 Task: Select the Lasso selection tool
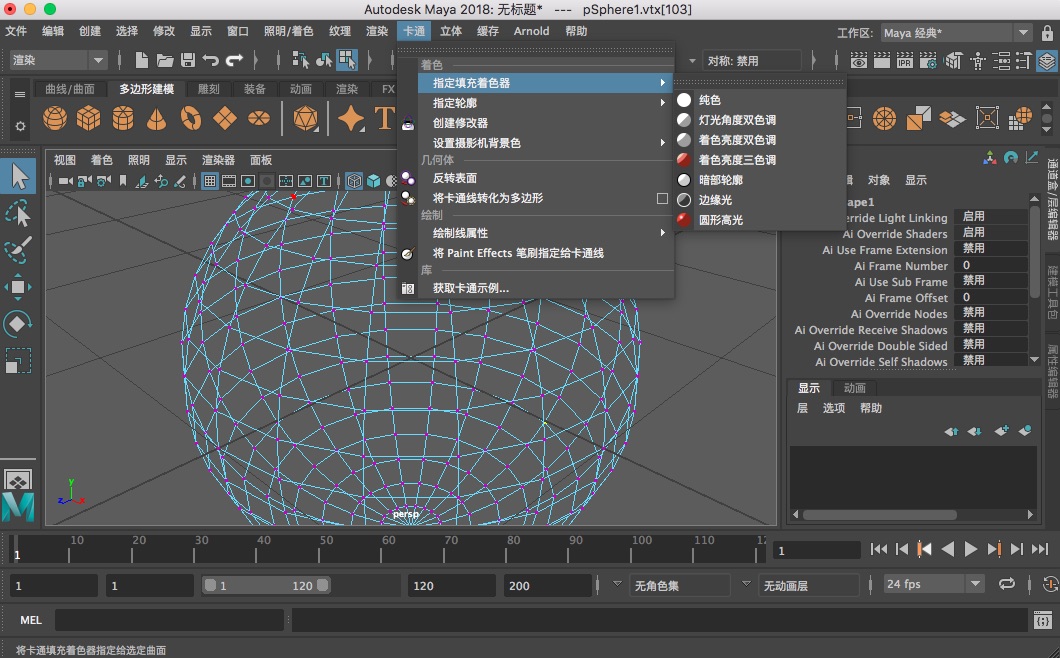[x=18, y=213]
